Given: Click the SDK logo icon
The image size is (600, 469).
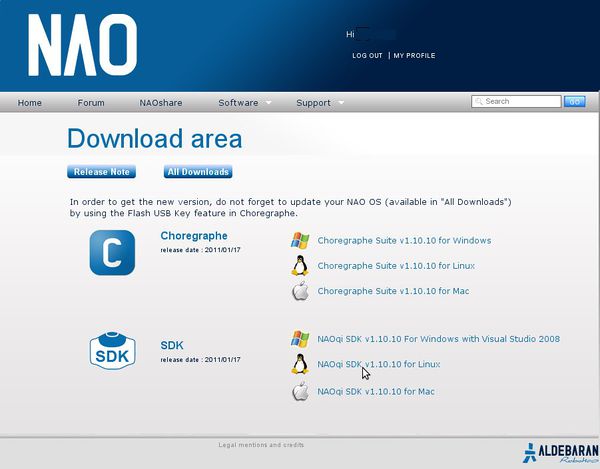Looking at the screenshot, I should 111,351.
